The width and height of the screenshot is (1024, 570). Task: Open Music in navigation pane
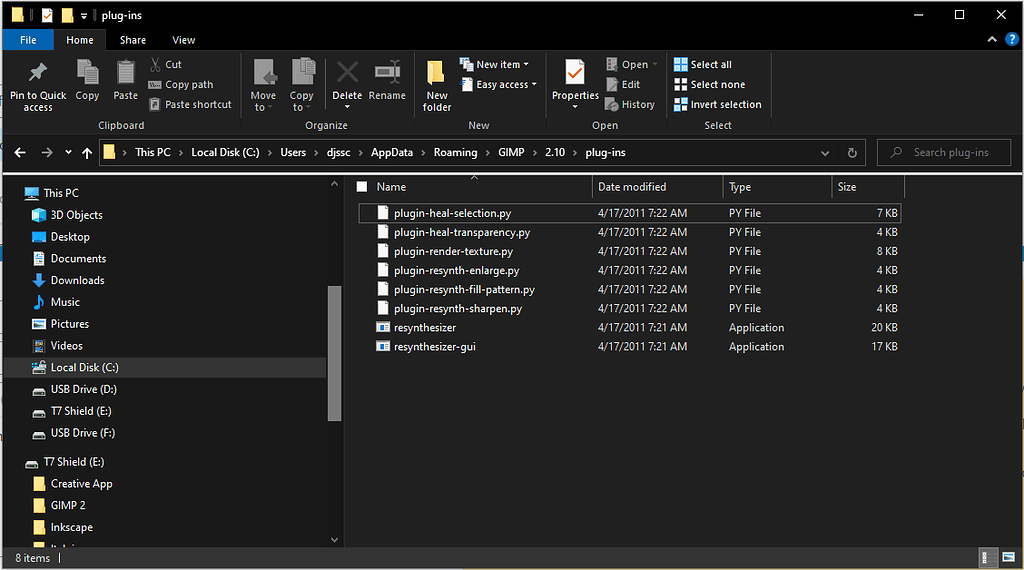tap(56, 302)
